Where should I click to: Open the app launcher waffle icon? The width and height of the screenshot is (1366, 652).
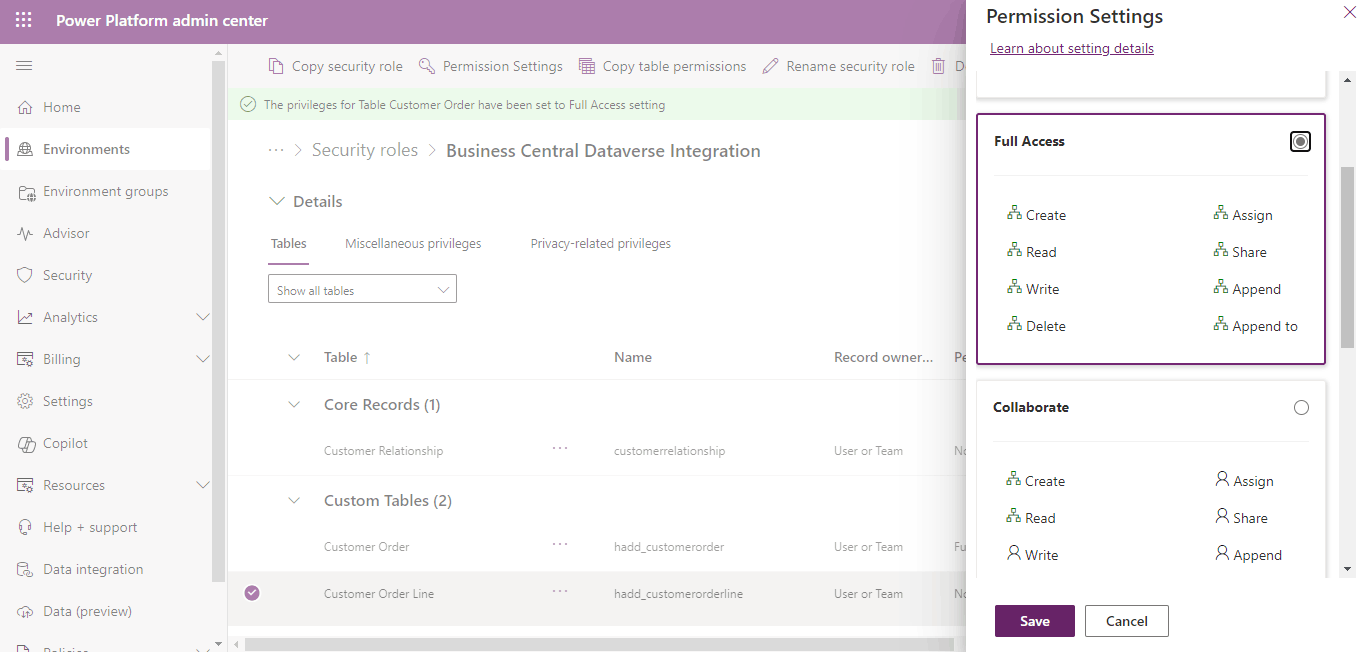pos(24,21)
